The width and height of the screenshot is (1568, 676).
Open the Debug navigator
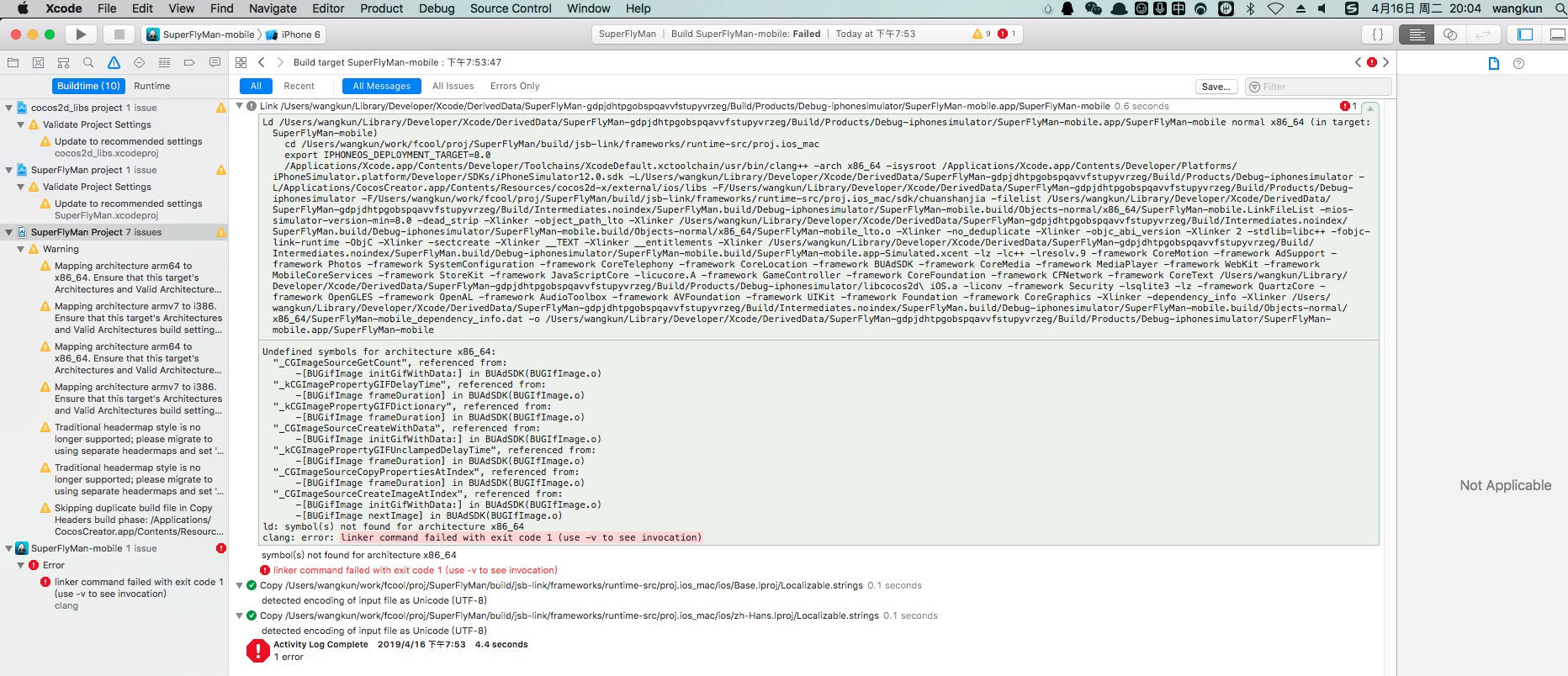pos(164,62)
